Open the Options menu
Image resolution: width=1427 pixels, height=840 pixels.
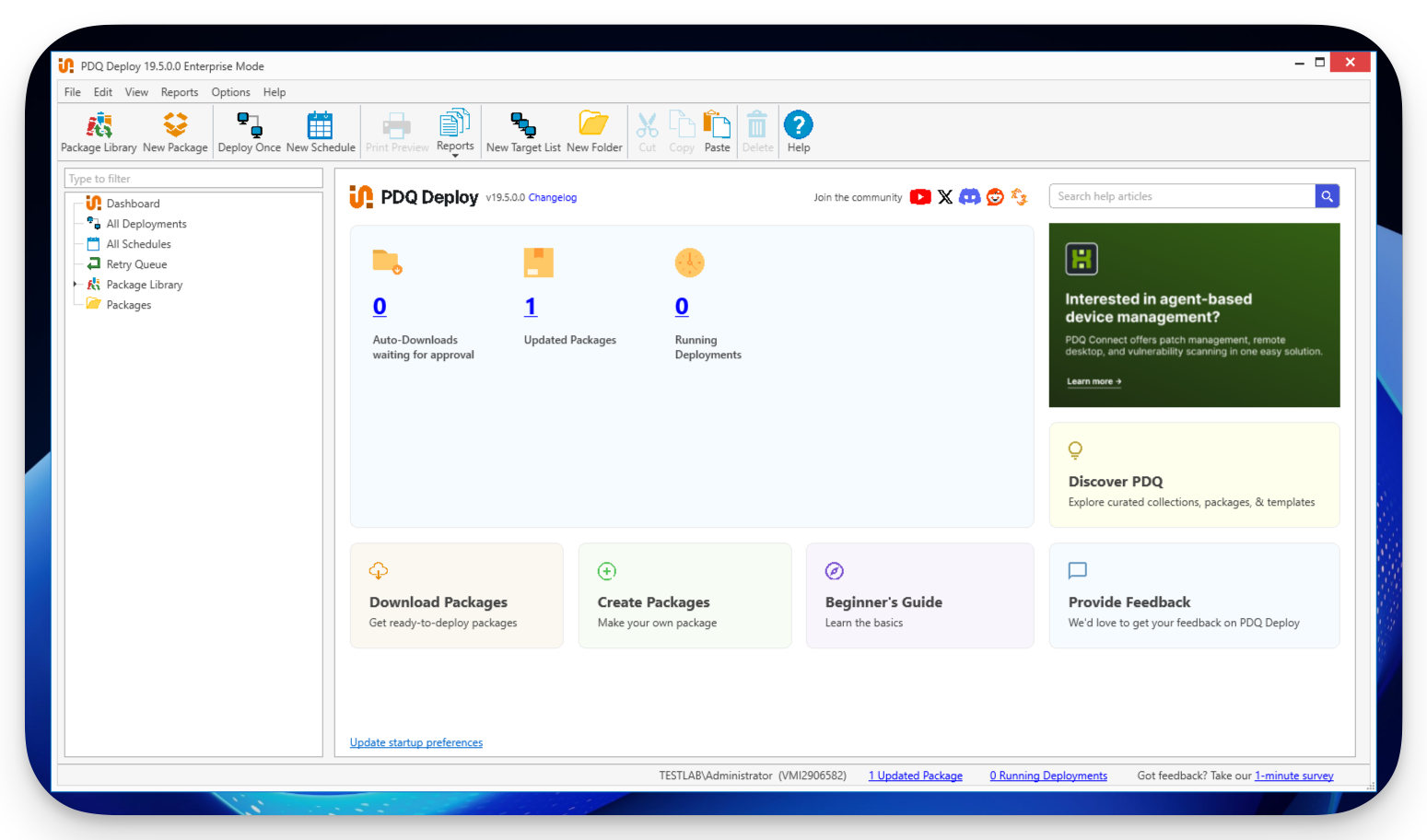pos(230,92)
